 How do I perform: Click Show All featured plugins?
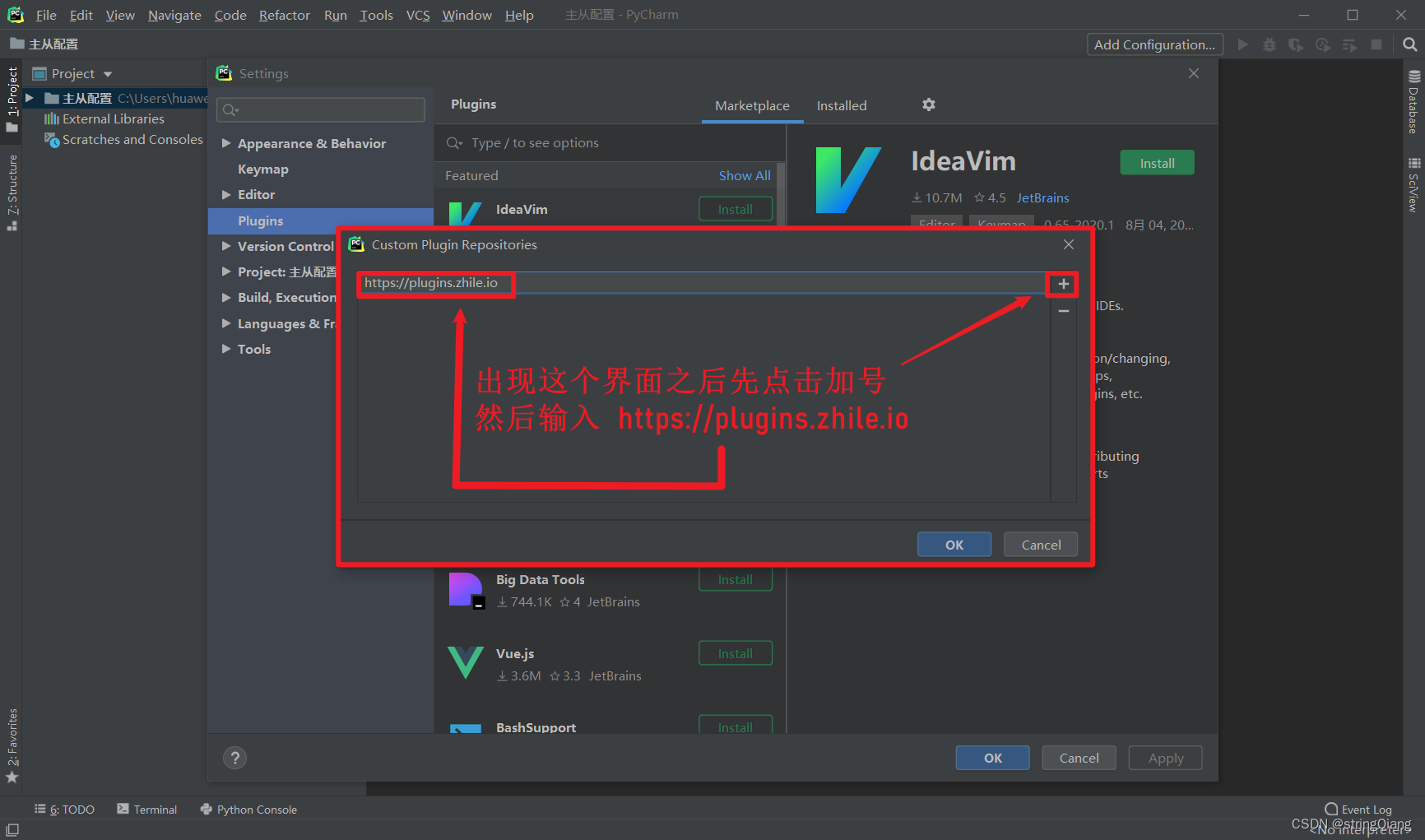pos(745,175)
